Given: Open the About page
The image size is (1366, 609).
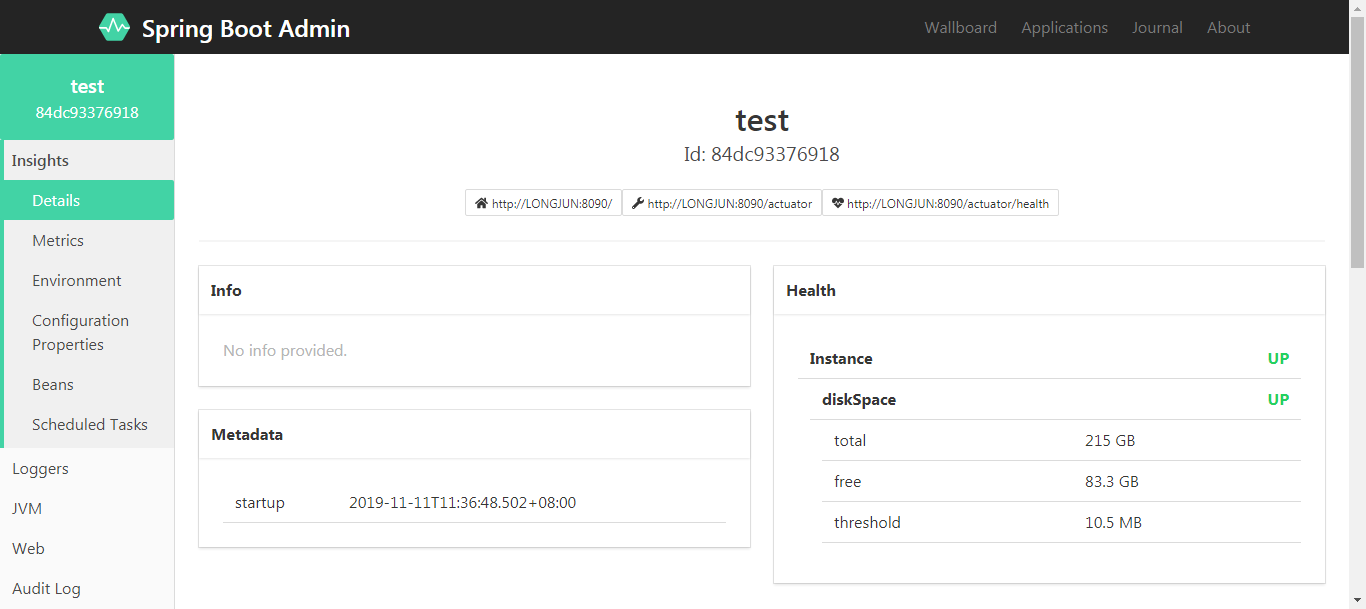Looking at the screenshot, I should [1228, 27].
